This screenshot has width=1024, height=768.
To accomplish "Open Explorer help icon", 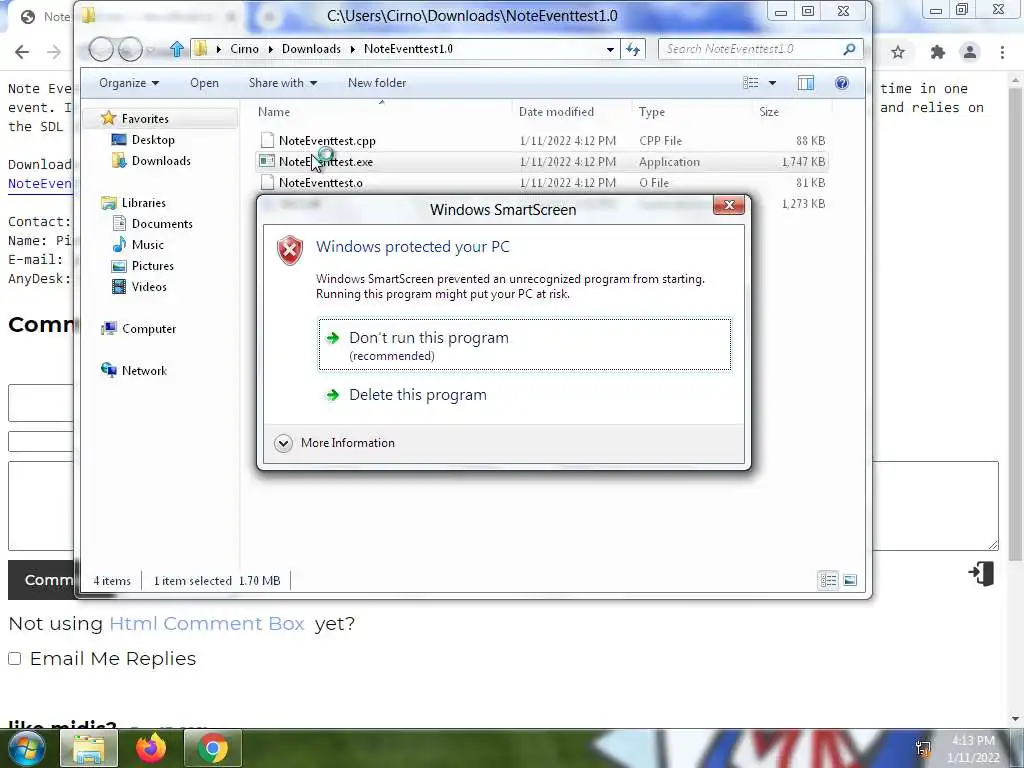I will pos(842,83).
